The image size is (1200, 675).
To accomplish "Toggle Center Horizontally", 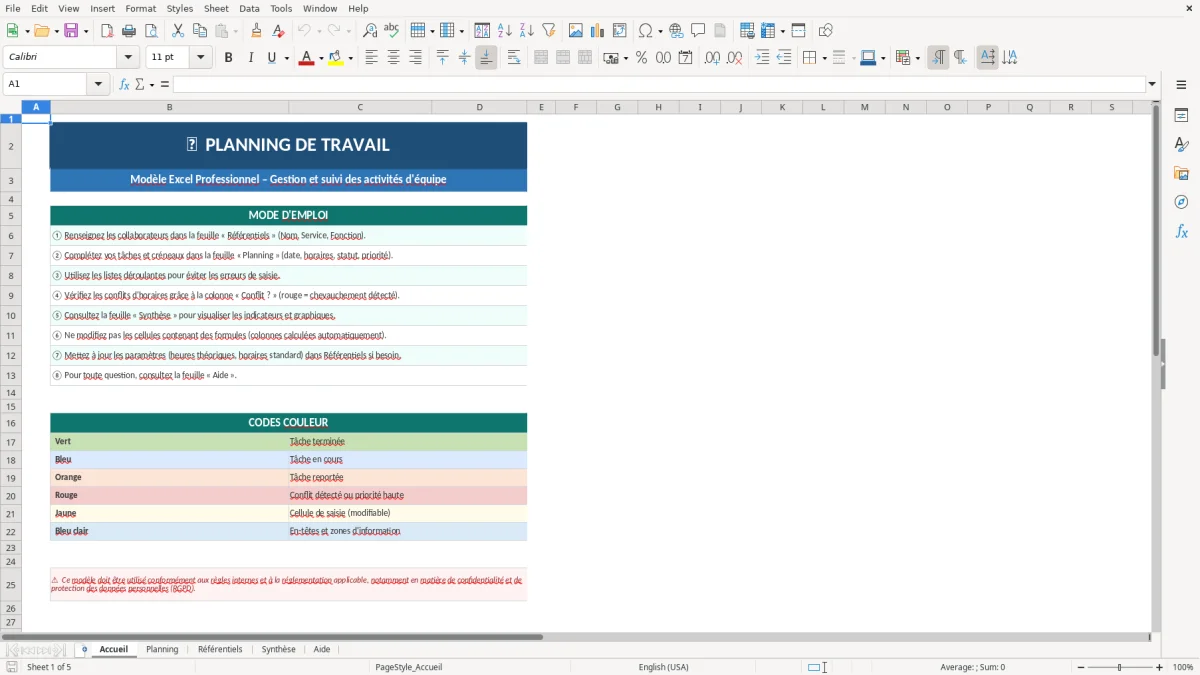I will (393, 58).
